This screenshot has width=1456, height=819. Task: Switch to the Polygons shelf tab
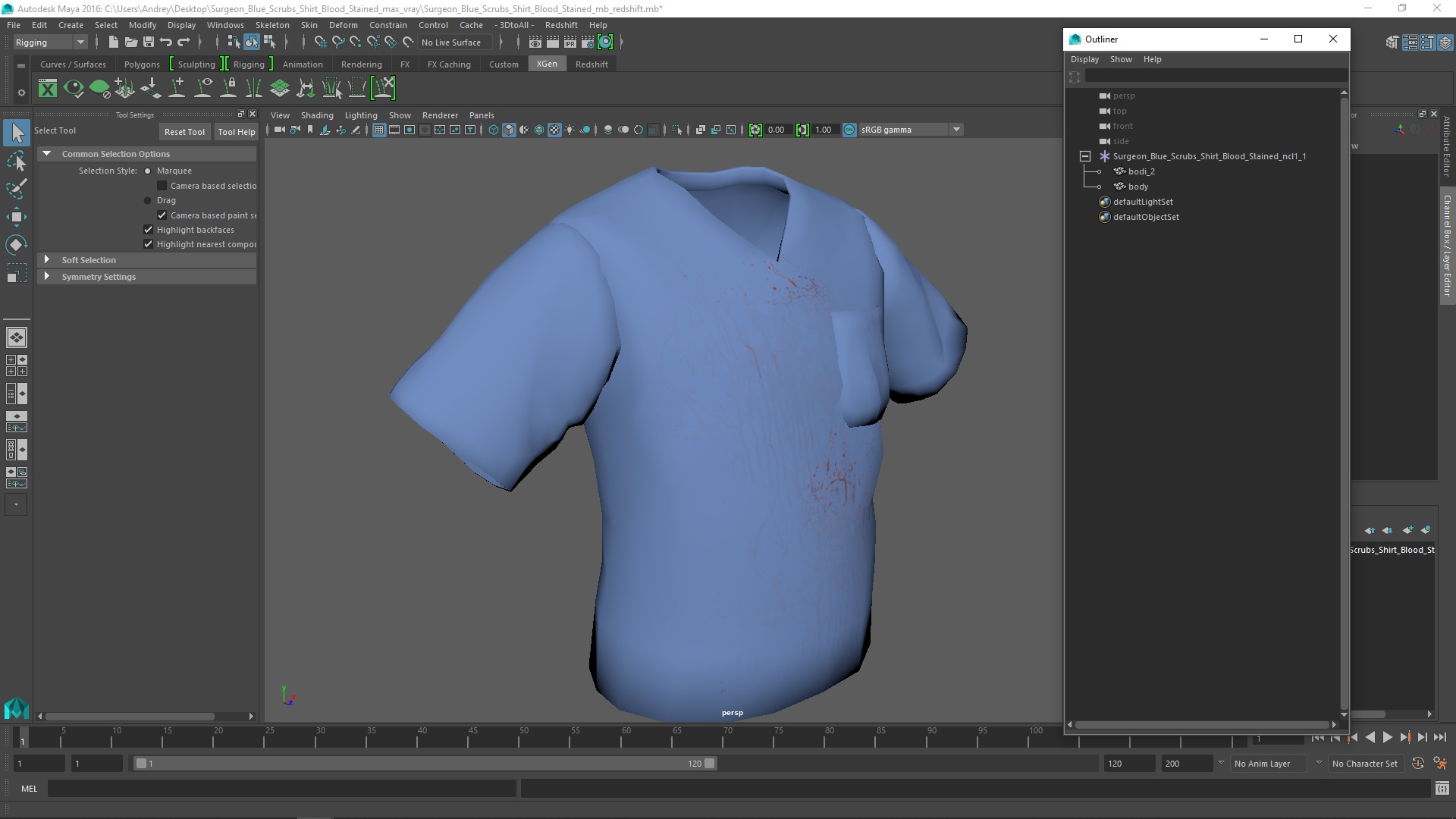[x=142, y=64]
